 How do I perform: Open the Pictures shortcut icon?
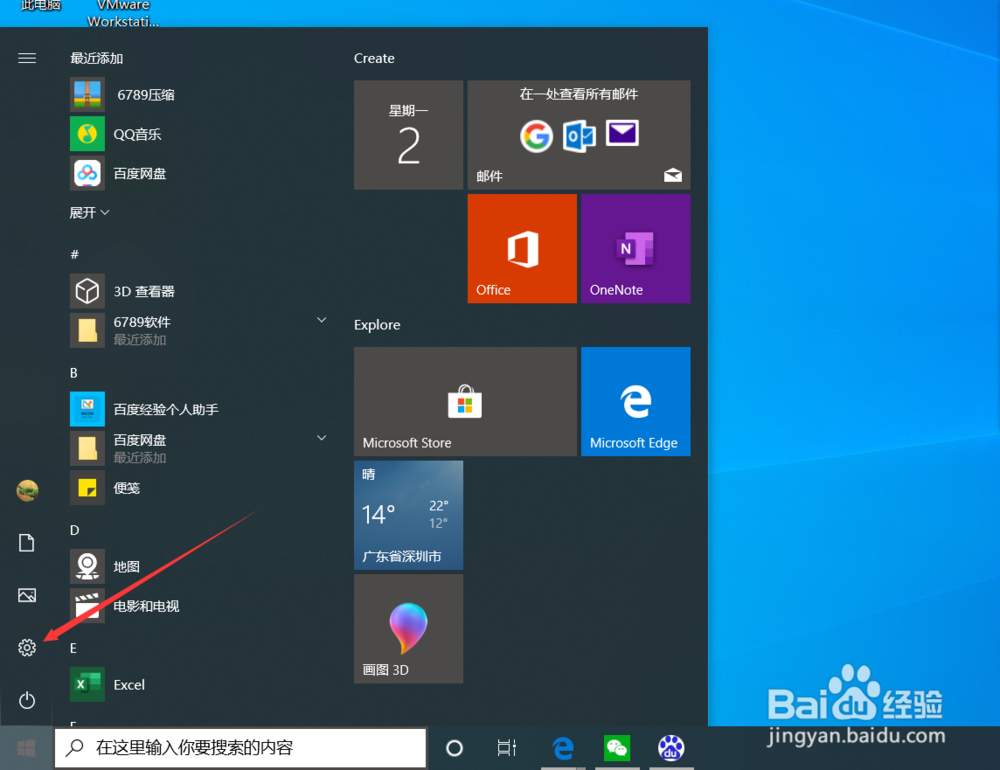(27, 595)
